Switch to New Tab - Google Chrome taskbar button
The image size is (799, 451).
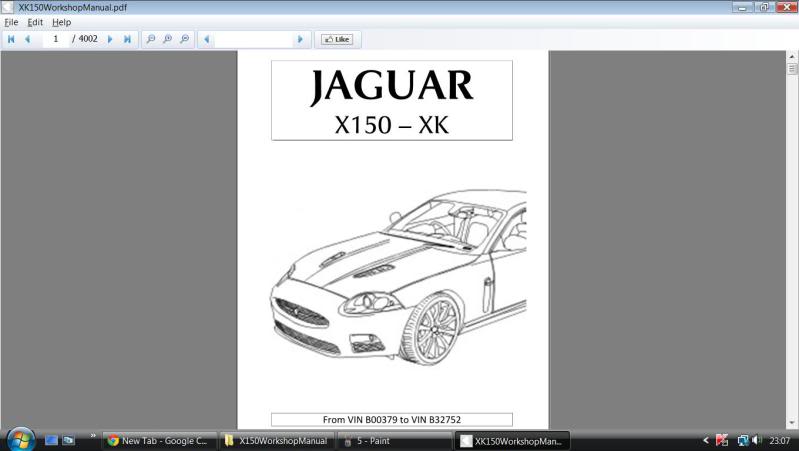click(x=159, y=441)
